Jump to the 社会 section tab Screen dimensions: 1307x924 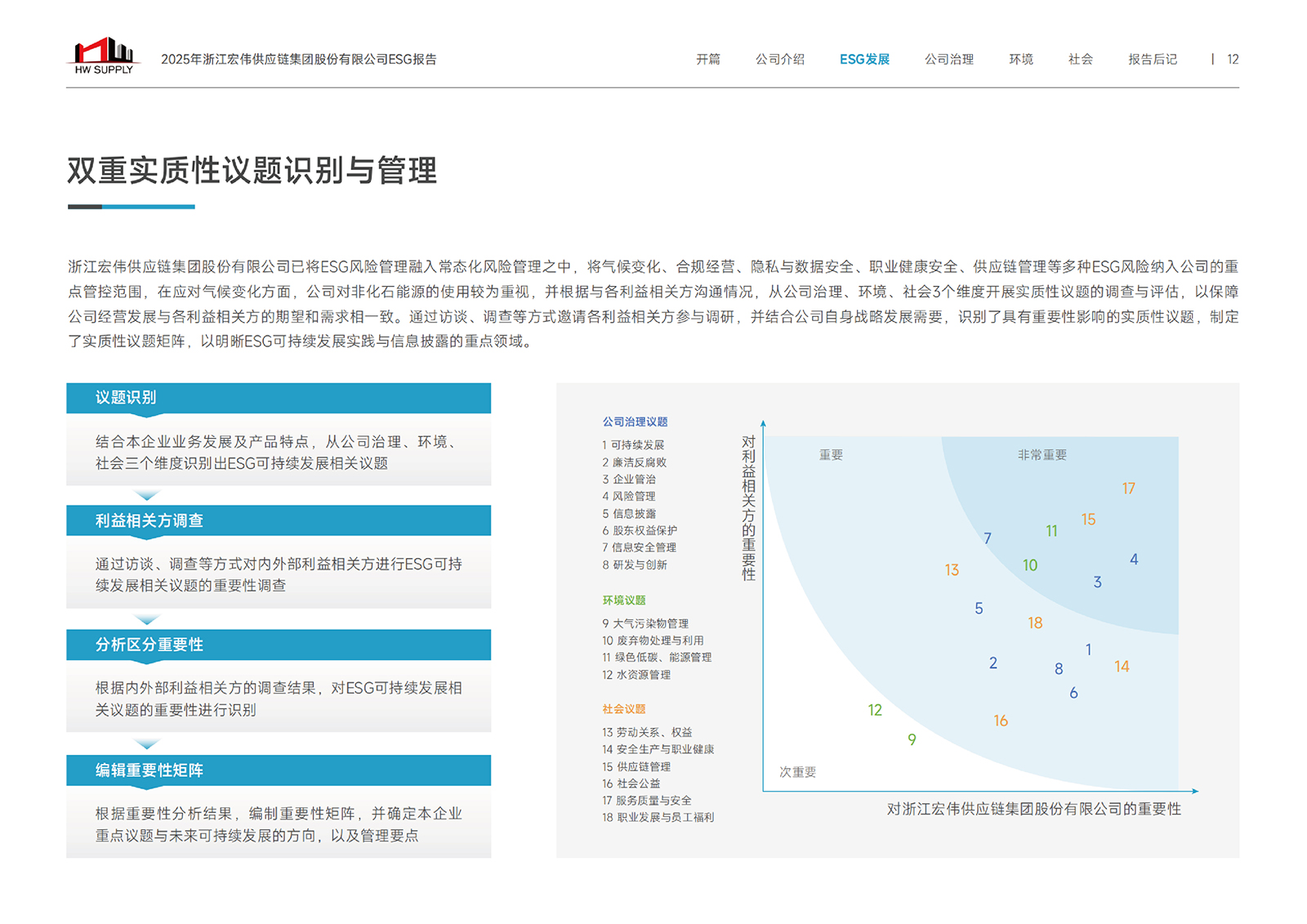pos(1081,60)
